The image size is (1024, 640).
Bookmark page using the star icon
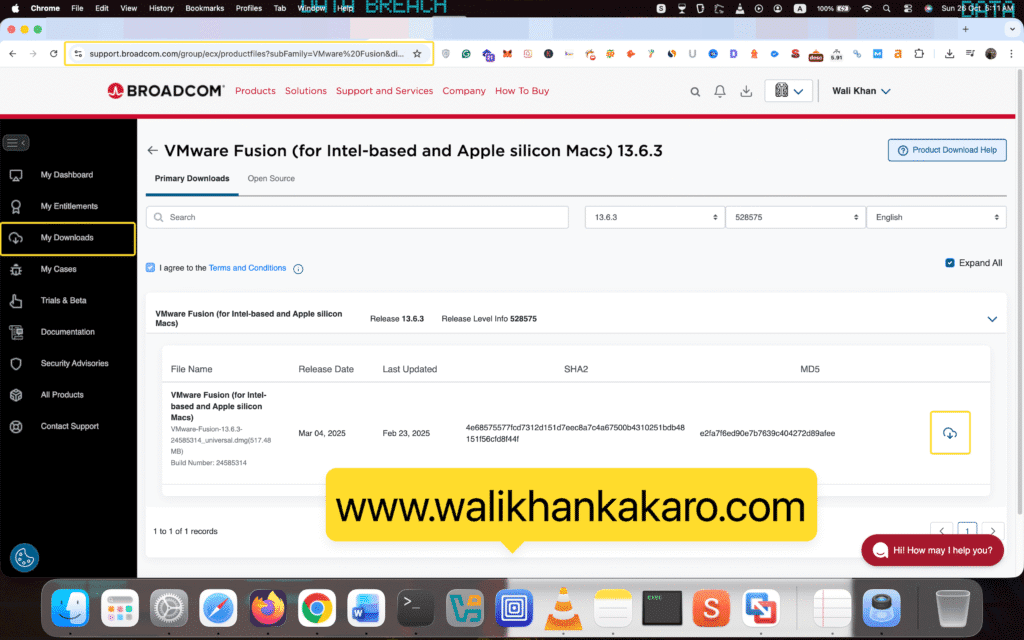coord(417,53)
